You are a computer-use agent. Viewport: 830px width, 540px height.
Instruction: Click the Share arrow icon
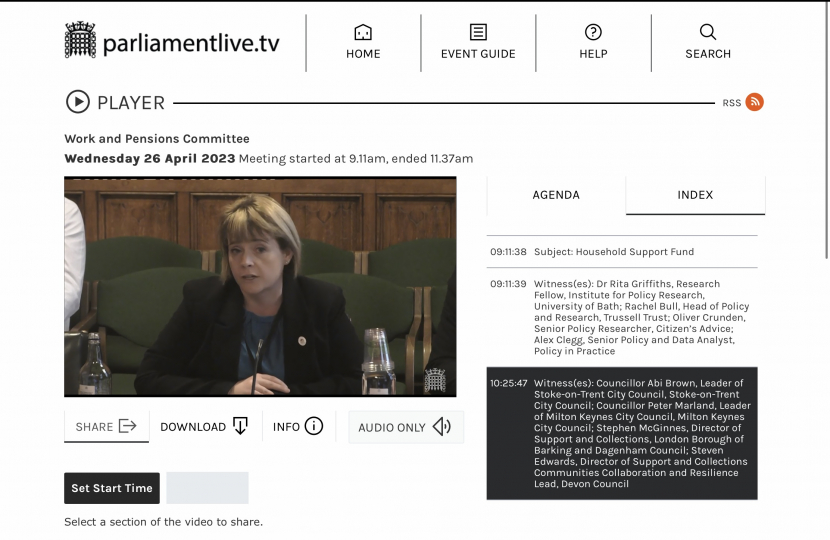(128, 426)
